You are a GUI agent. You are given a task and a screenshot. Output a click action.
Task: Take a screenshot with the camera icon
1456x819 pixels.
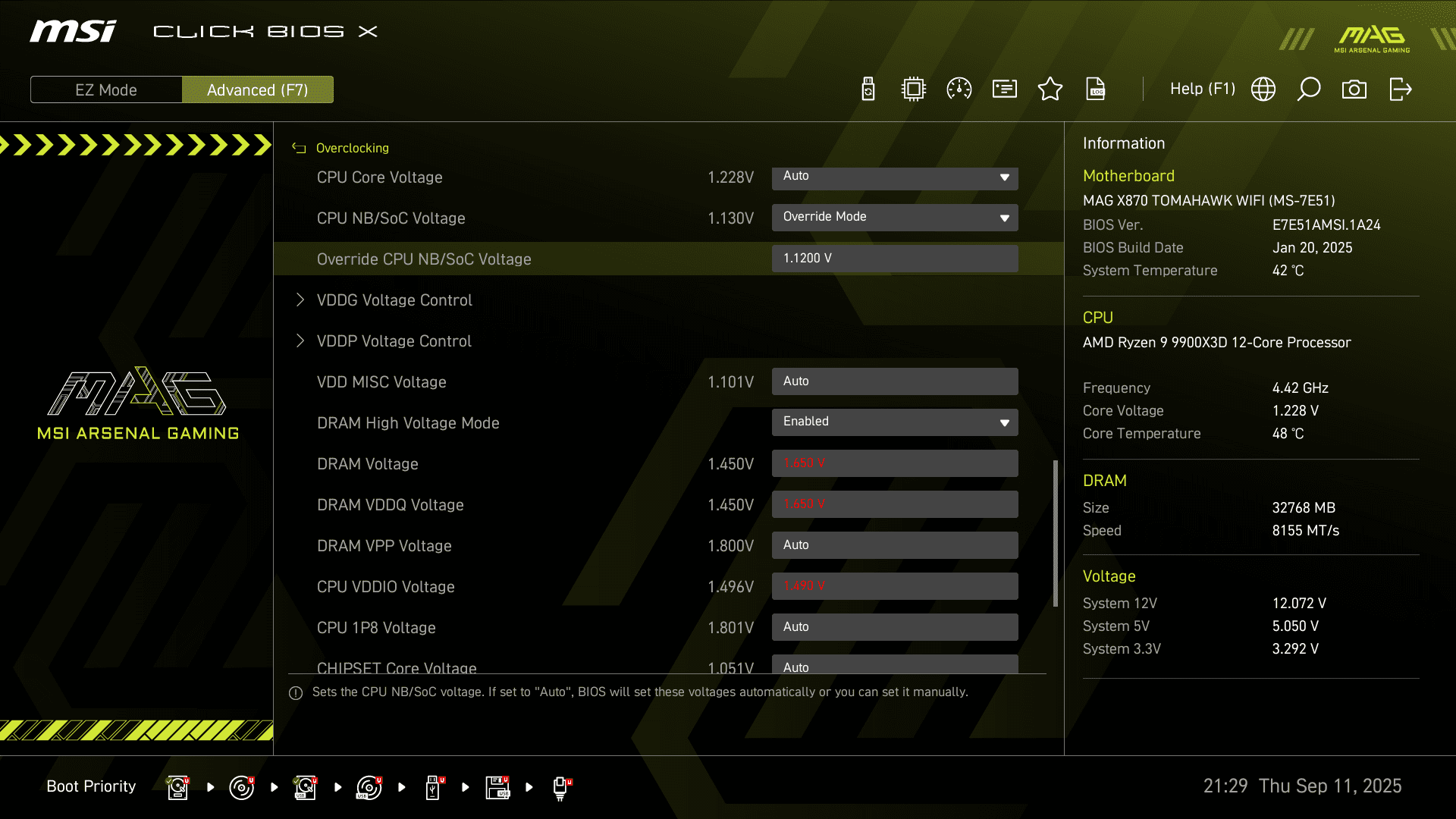tap(1354, 89)
